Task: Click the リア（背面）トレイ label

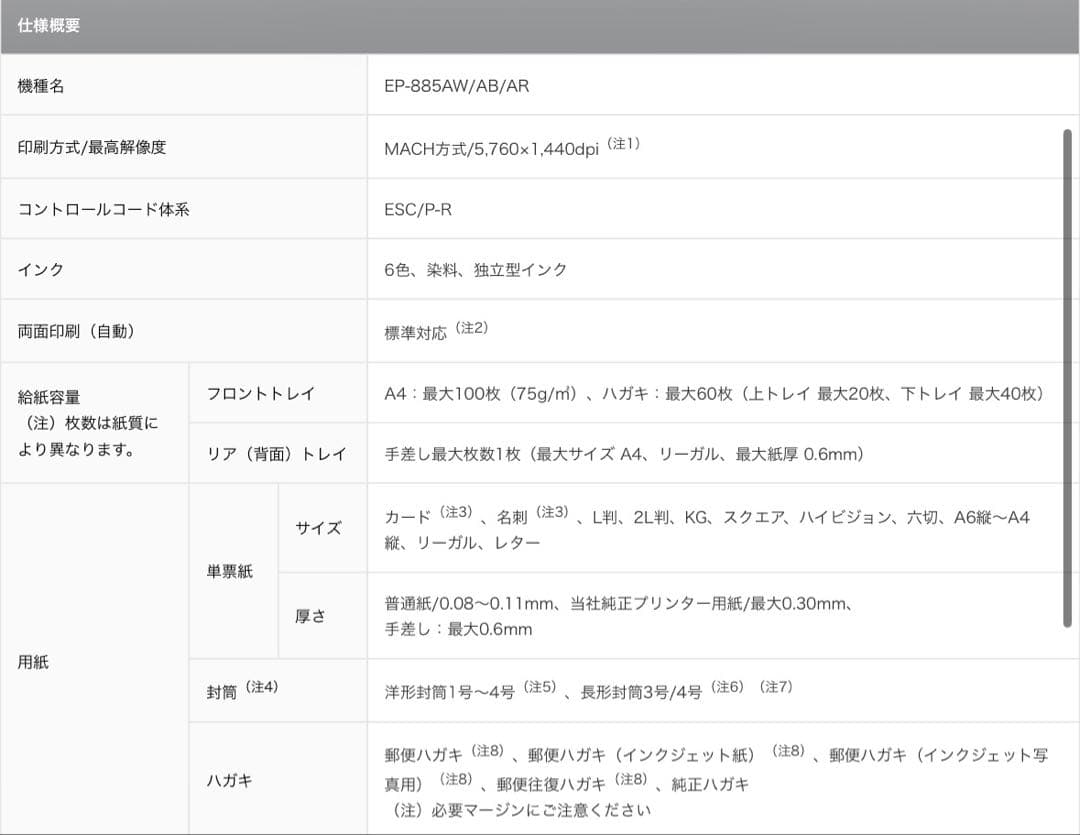Action: tap(276, 454)
